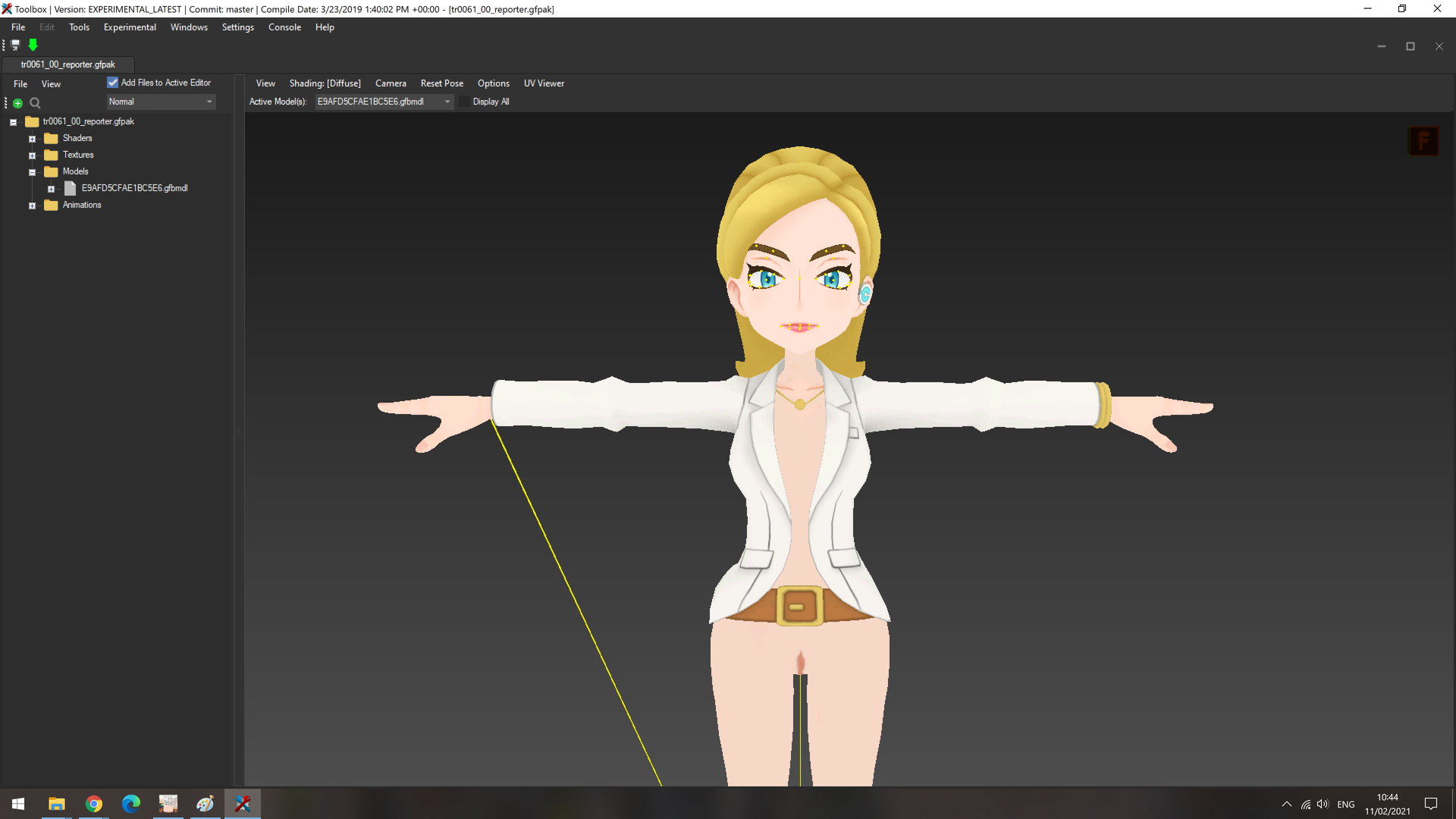Click the paint palette app in taskbar

(x=206, y=804)
